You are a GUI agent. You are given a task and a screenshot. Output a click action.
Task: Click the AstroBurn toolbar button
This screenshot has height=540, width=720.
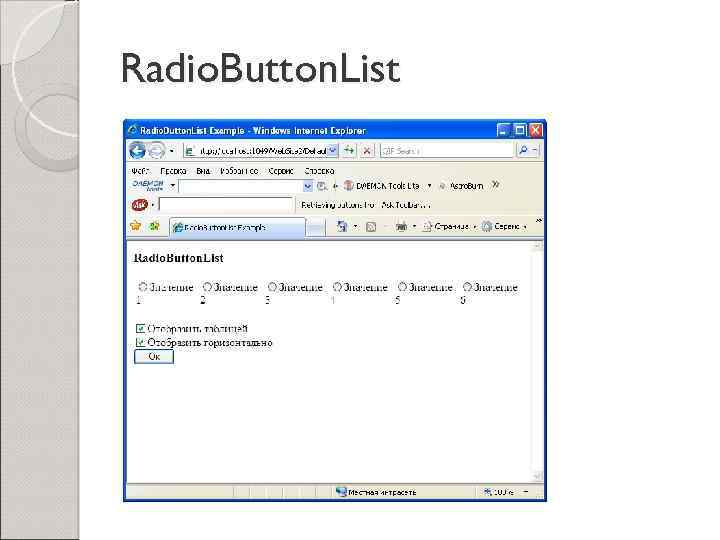(x=461, y=186)
